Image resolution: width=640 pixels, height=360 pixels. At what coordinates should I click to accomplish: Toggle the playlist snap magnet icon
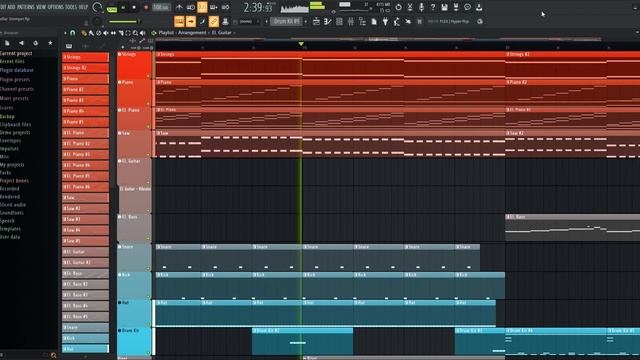[x=73, y=33]
